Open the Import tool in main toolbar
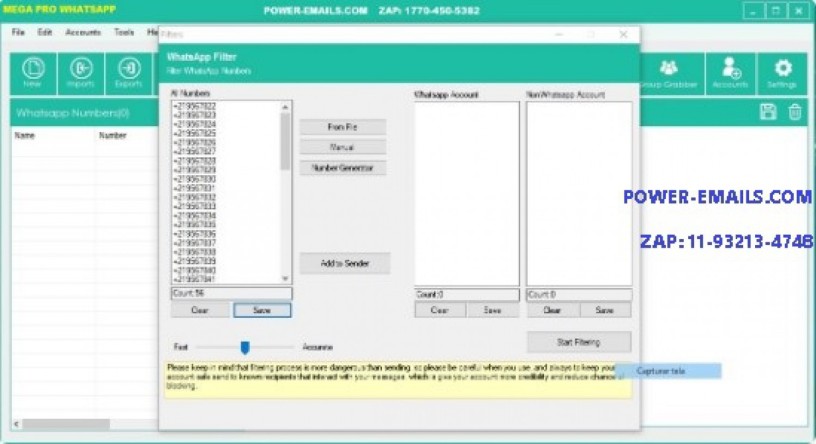816x444 pixels. point(81,73)
